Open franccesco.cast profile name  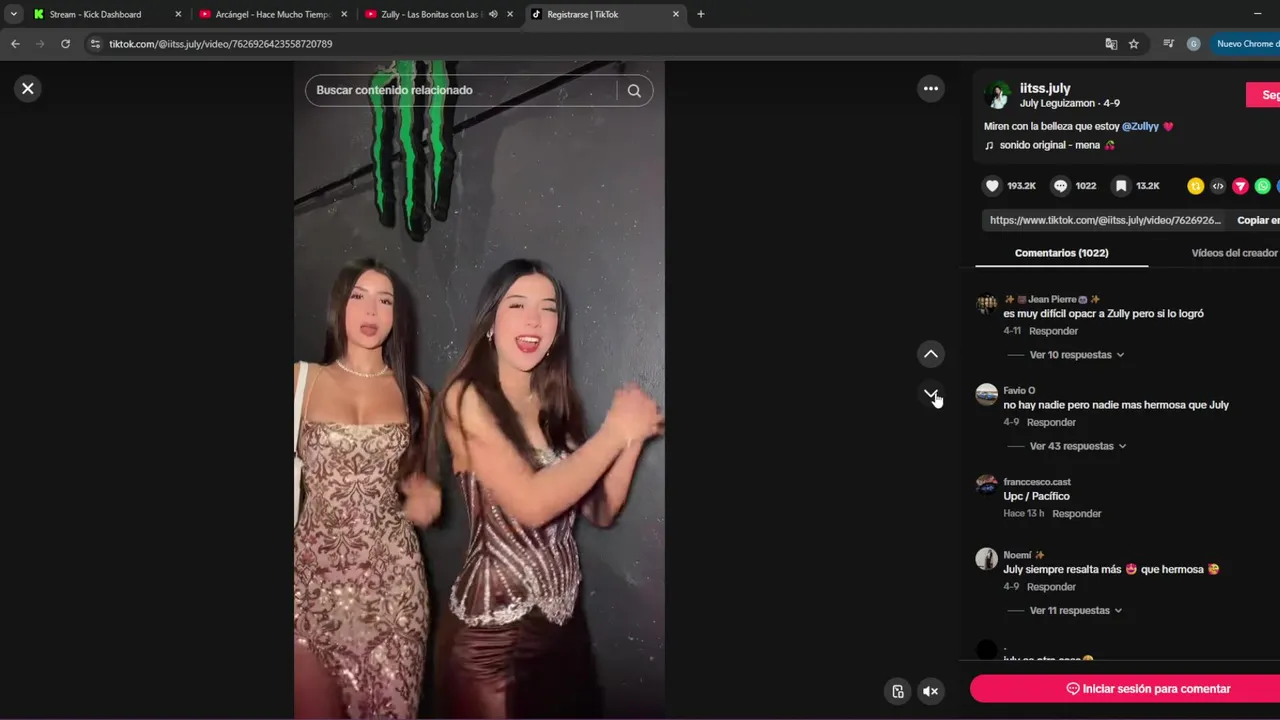click(1037, 482)
